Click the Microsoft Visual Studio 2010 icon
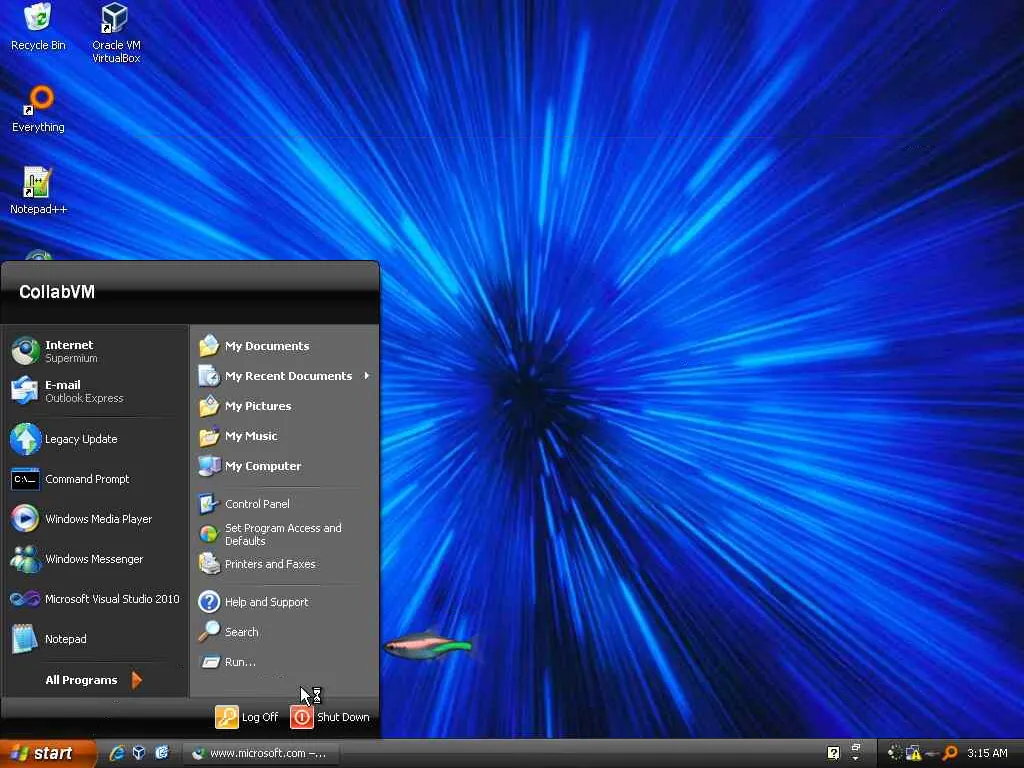The width and height of the screenshot is (1024, 768). click(x=25, y=599)
